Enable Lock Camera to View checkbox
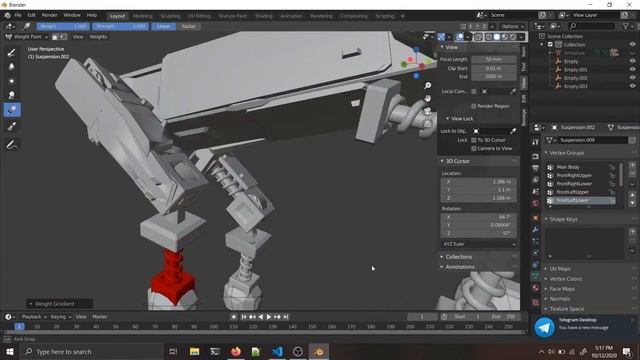This screenshot has width=640, height=360. [473, 149]
